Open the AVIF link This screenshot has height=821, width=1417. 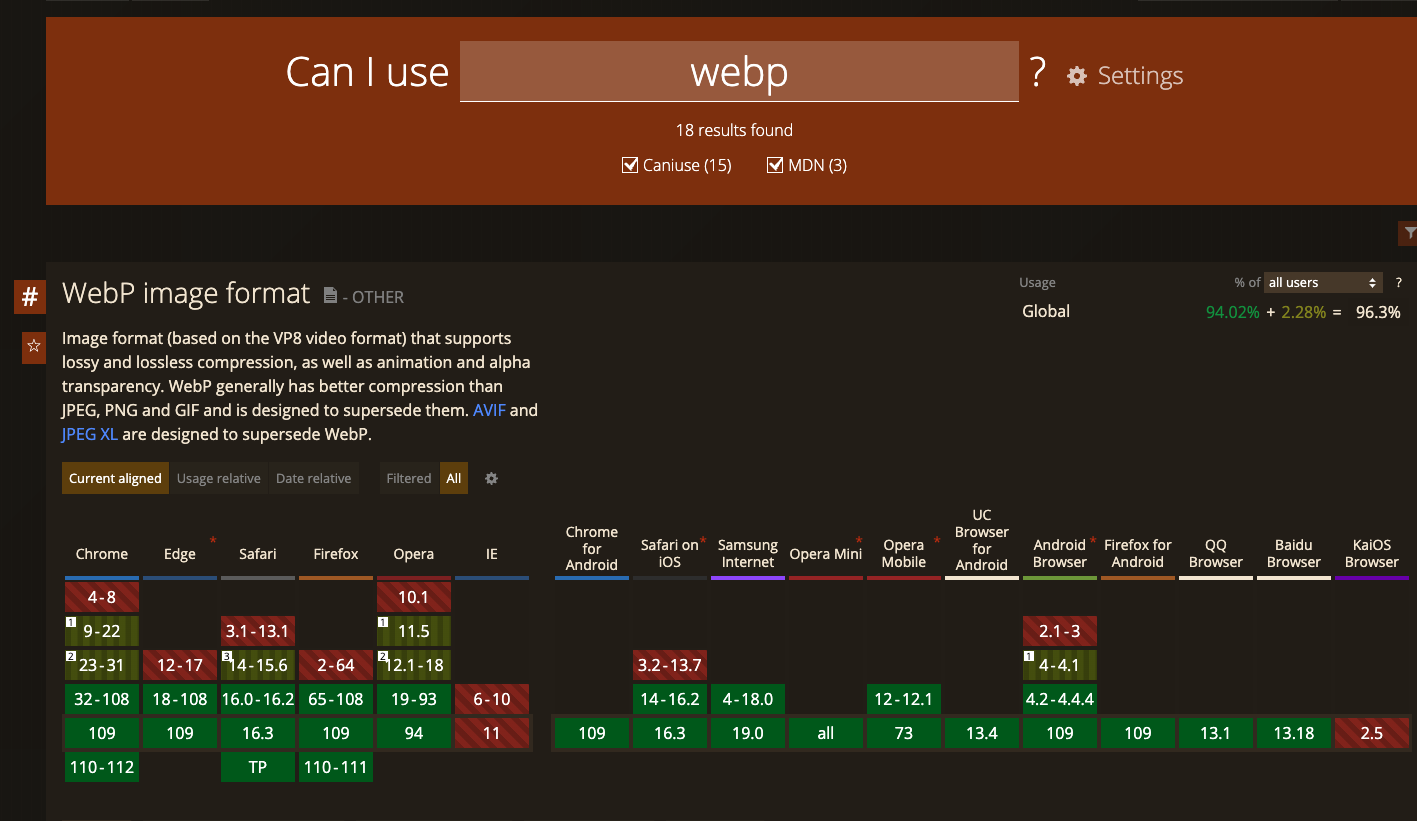point(490,410)
